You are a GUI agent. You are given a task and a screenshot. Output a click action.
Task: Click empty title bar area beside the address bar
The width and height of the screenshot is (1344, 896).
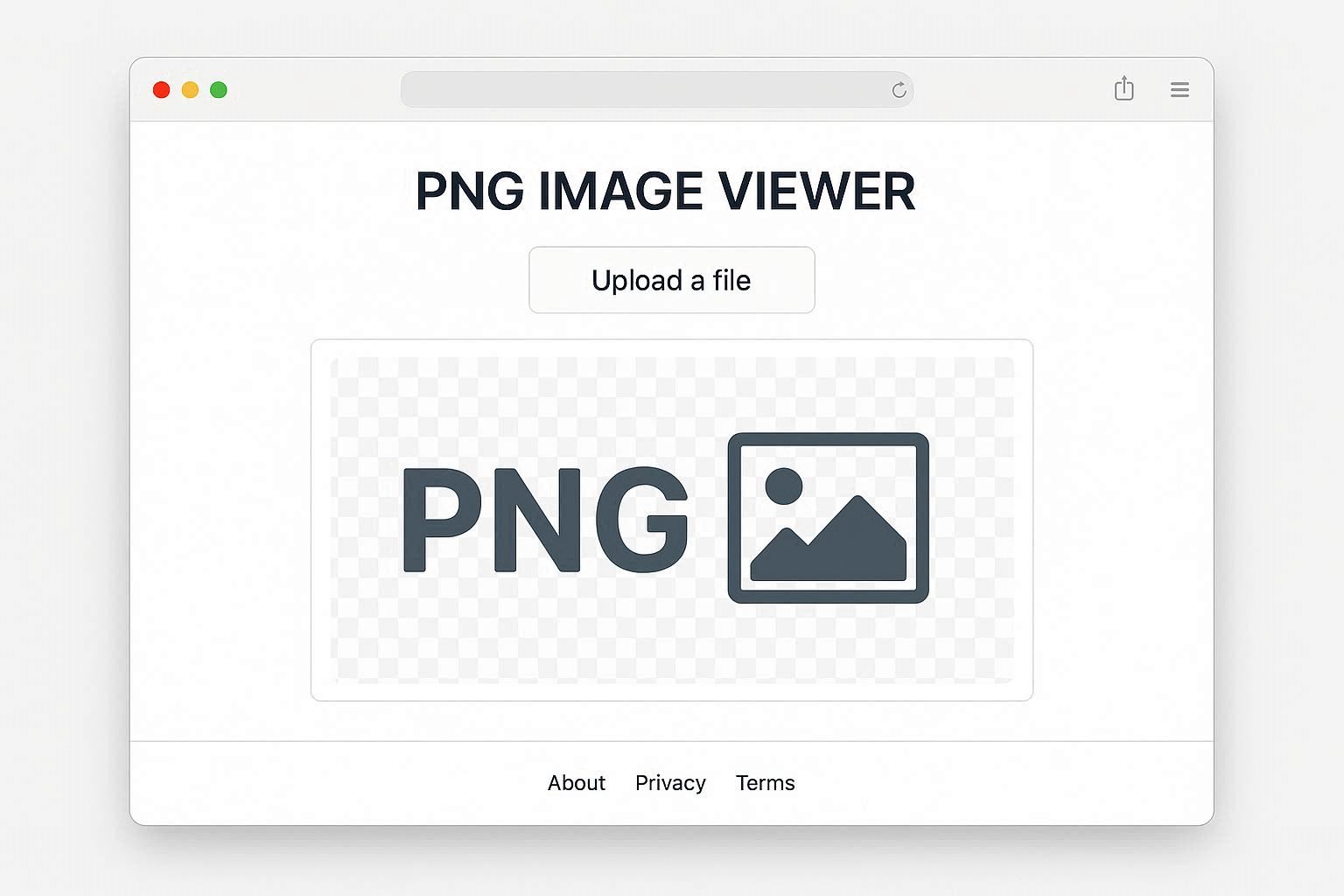[x=1006, y=90]
